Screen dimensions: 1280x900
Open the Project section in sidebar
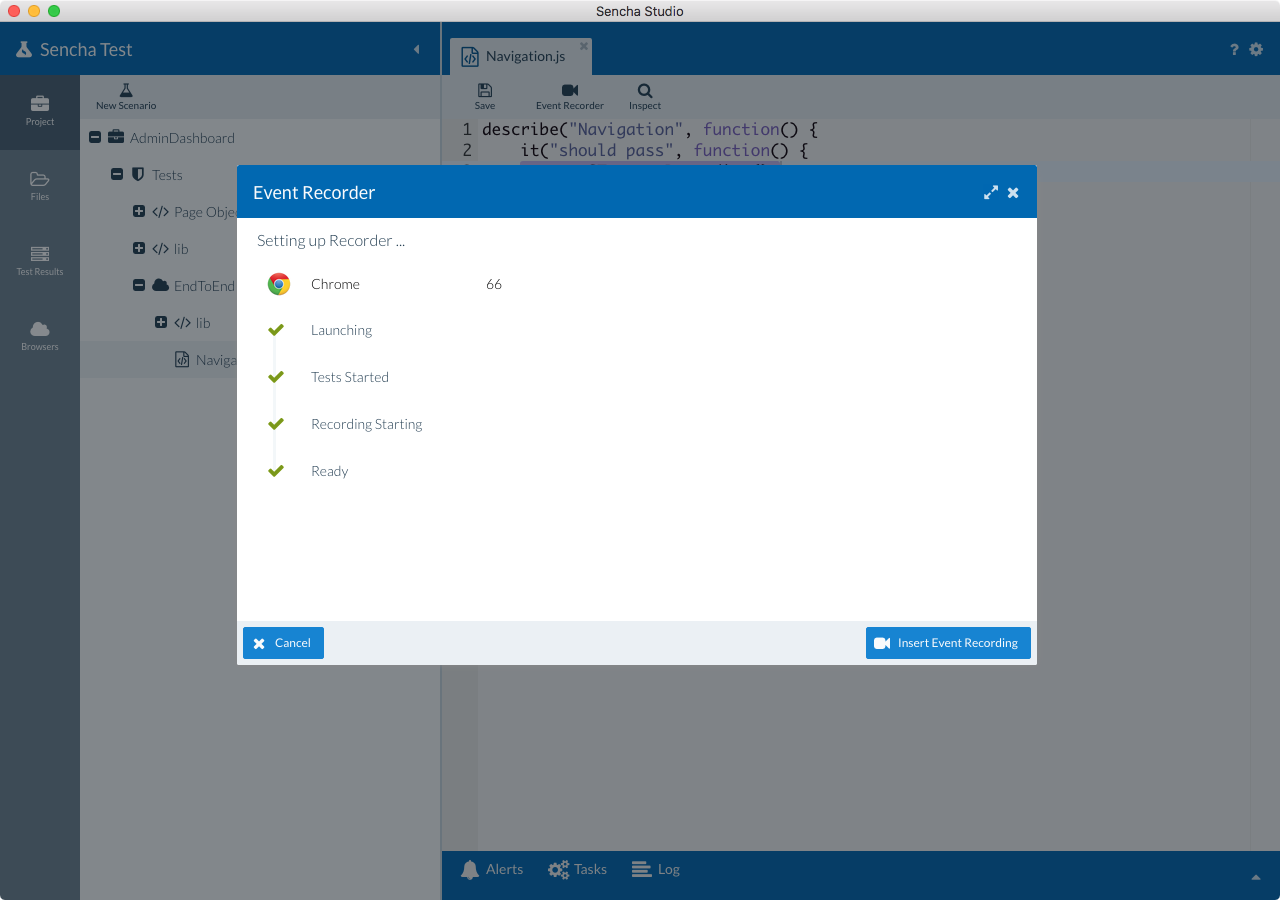click(x=40, y=111)
